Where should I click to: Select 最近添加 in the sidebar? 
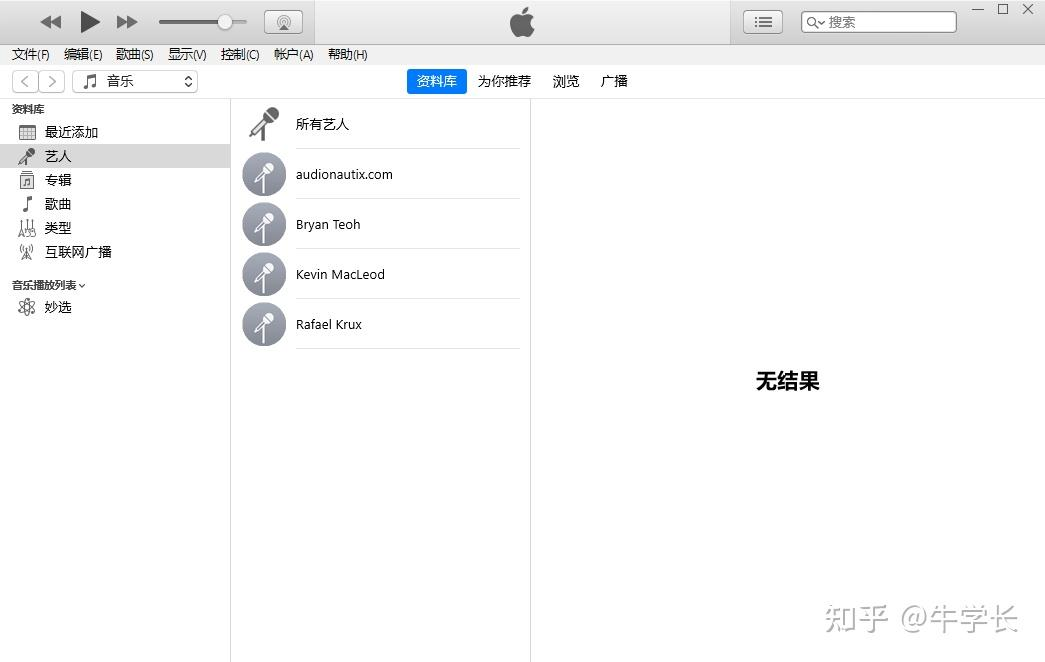(71, 132)
